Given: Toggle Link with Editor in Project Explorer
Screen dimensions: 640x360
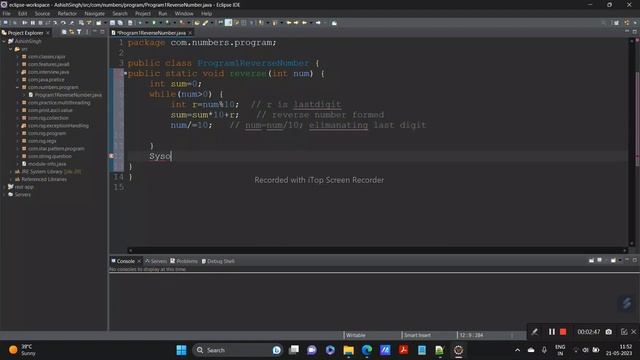Looking at the screenshot, I should pyautogui.click(x=71, y=32).
